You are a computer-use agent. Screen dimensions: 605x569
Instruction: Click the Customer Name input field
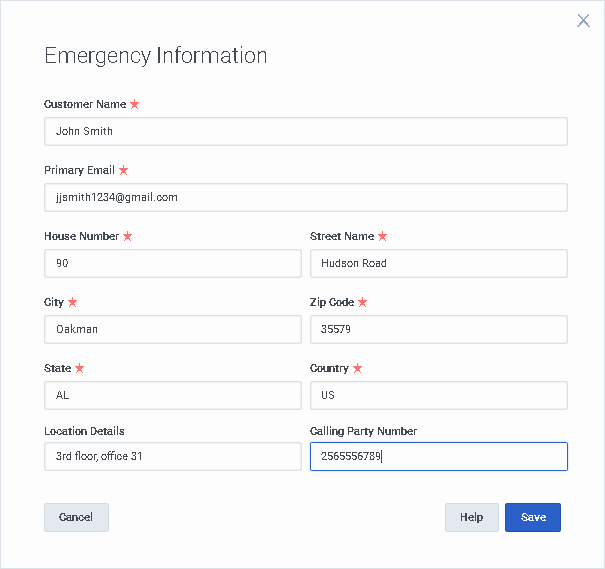click(x=305, y=131)
